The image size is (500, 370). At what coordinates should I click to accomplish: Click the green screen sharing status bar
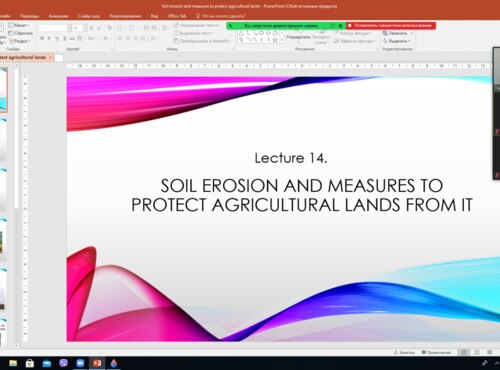(286, 25)
